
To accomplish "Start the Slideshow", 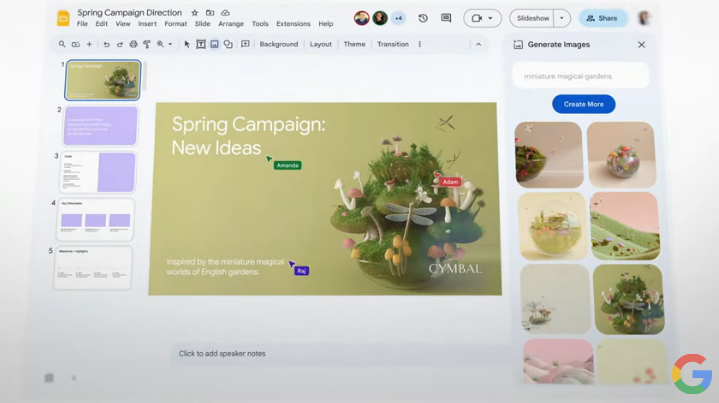I will tap(533, 18).
